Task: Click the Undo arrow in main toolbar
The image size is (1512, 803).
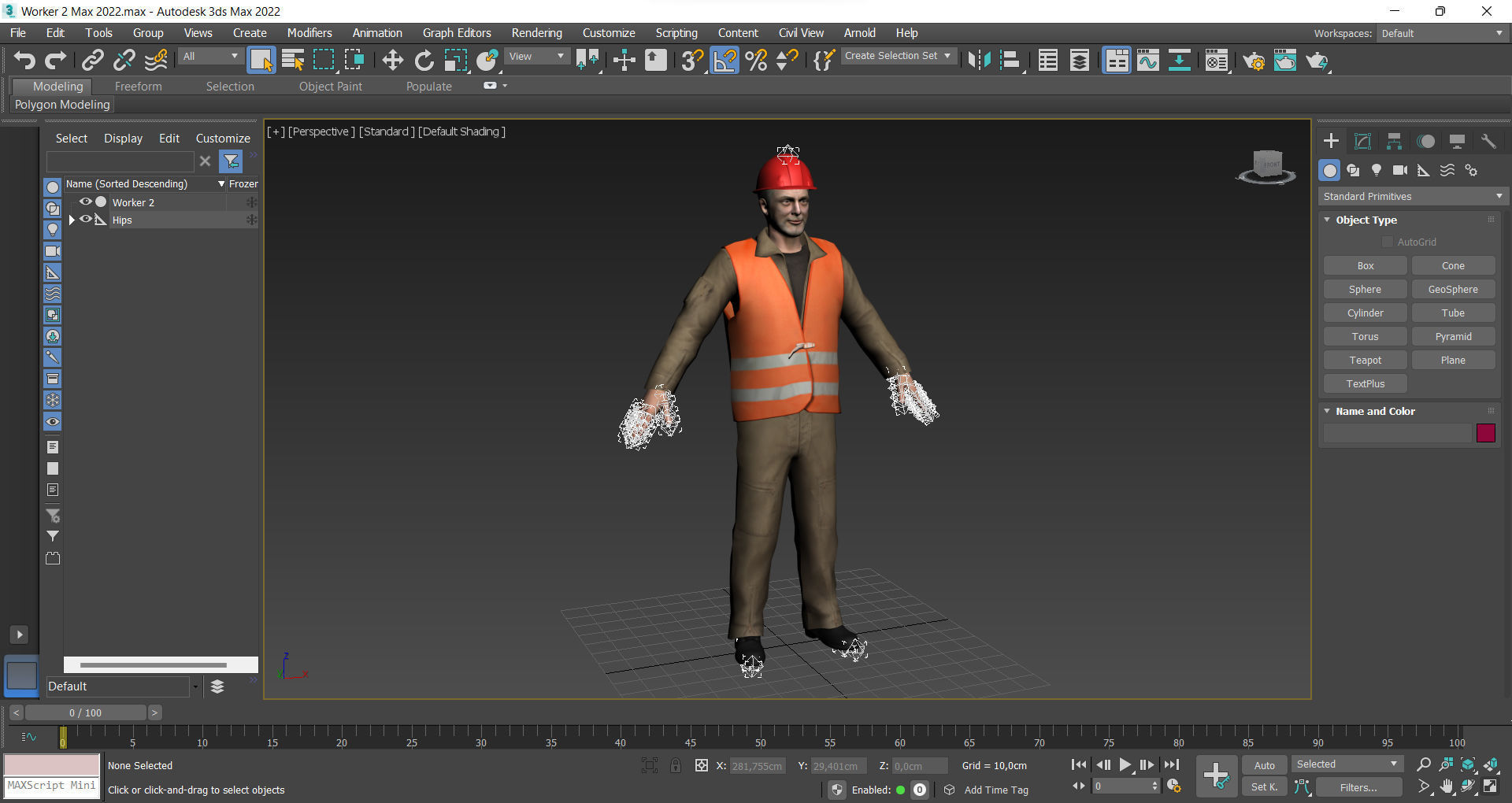Action: point(24,61)
